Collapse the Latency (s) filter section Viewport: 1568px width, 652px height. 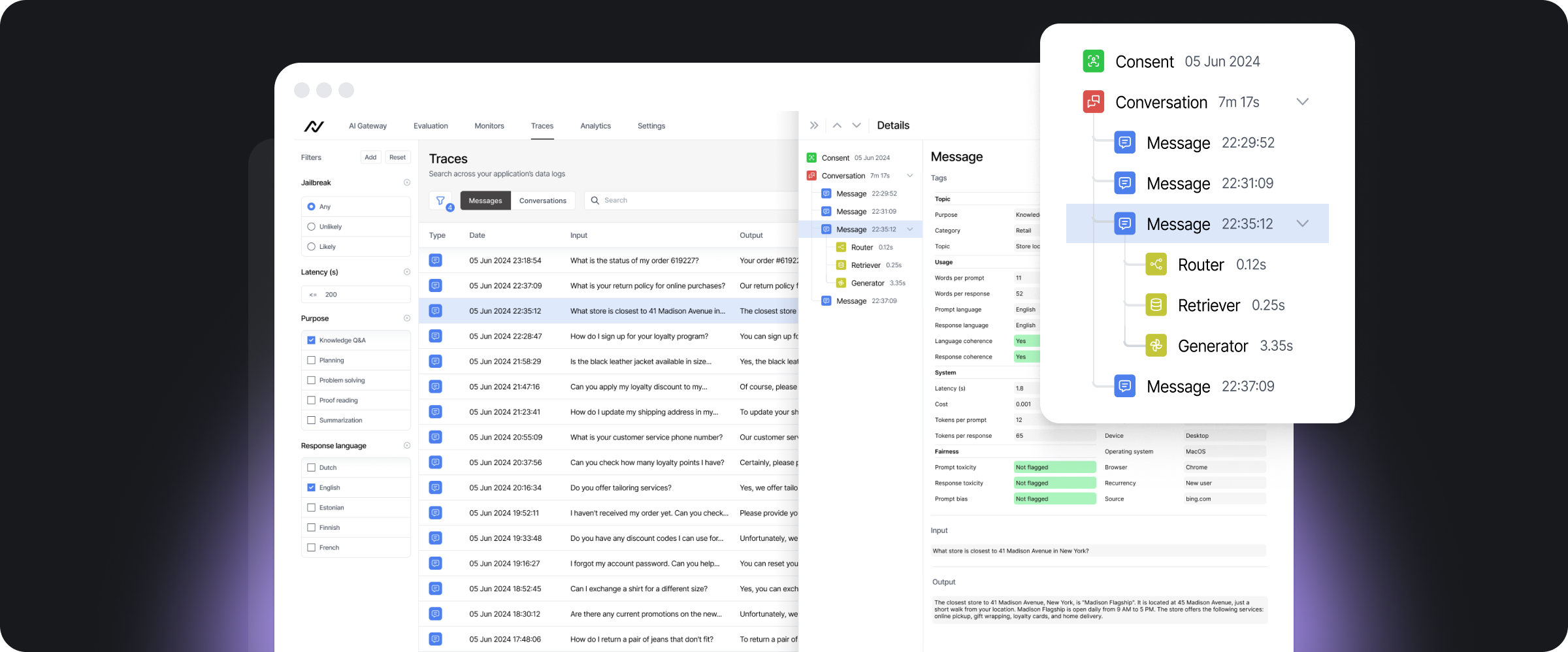point(407,272)
